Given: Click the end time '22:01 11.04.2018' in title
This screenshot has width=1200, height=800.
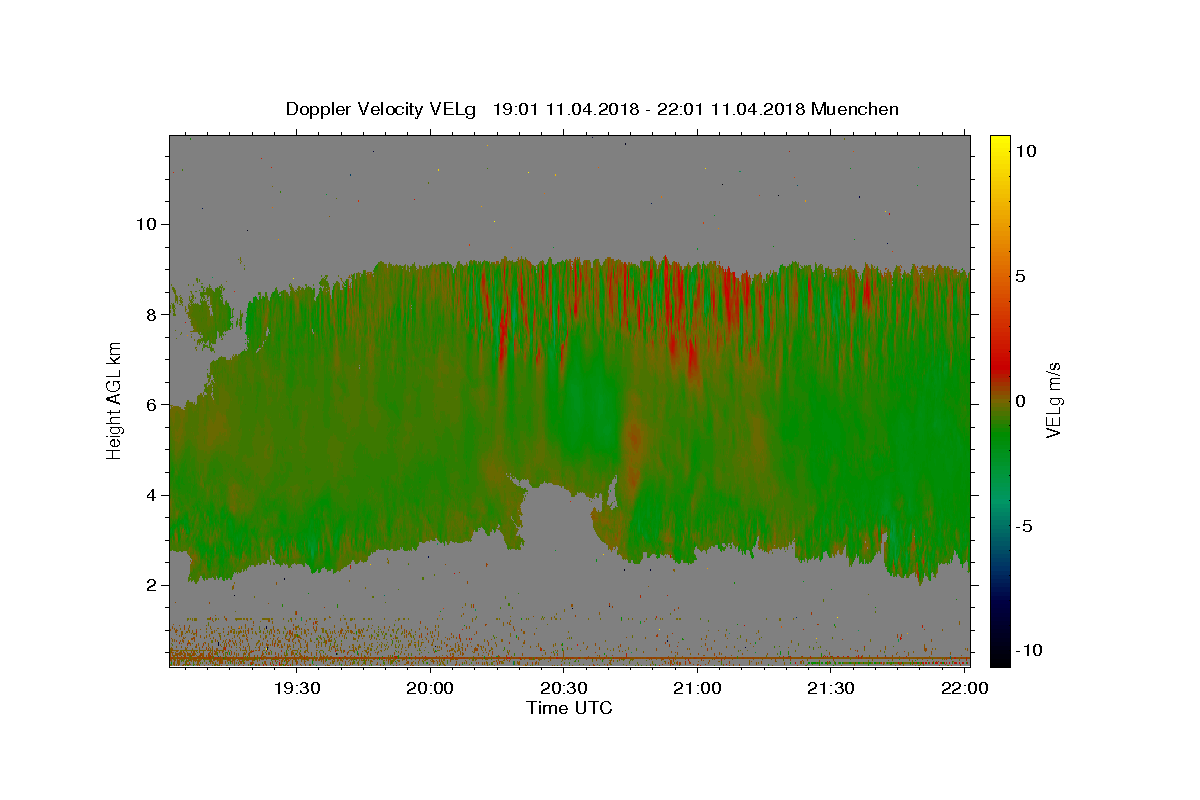Looking at the screenshot, I should [730, 109].
